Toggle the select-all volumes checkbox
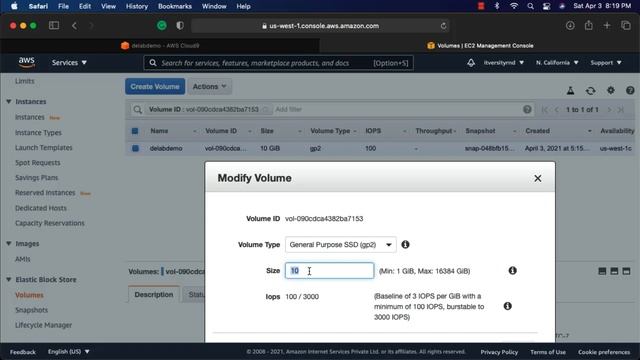This screenshot has height=360, width=640. pyautogui.click(x=135, y=131)
